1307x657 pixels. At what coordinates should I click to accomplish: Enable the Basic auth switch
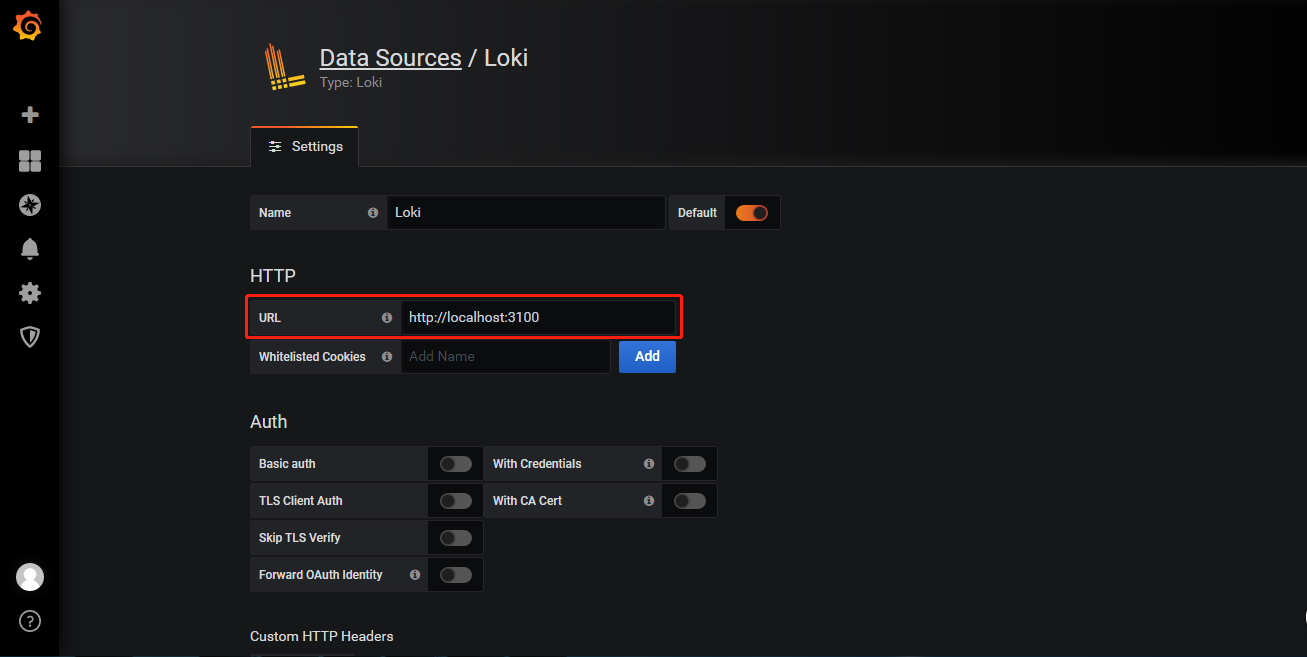point(456,464)
